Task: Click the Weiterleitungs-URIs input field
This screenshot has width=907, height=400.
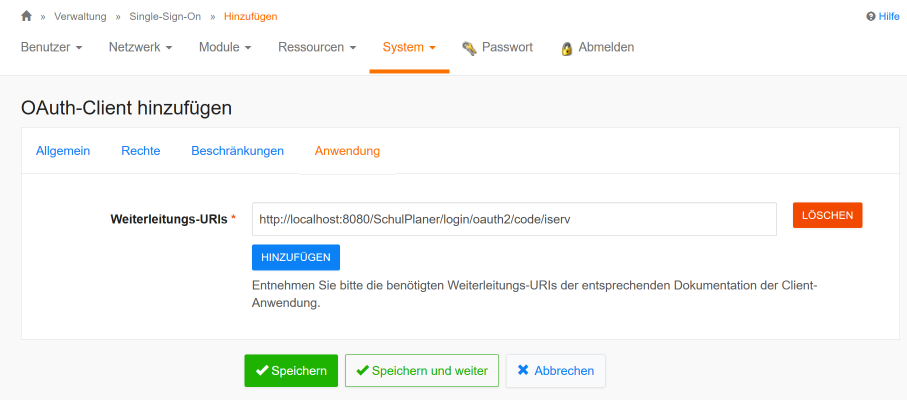Action: (514, 219)
